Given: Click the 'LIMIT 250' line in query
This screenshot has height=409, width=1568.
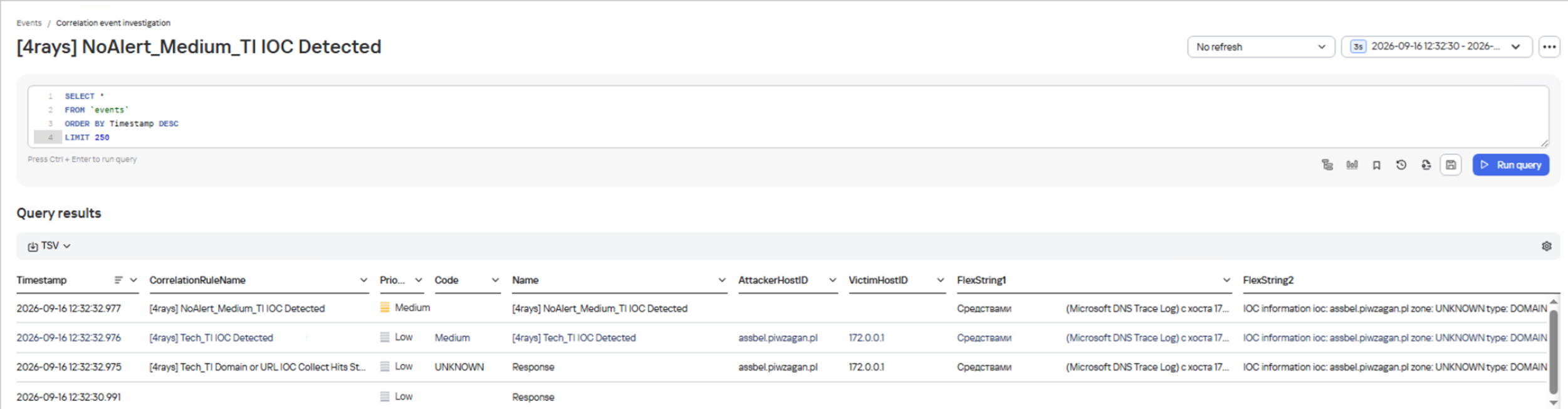Looking at the screenshot, I should (x=87, y=137).
